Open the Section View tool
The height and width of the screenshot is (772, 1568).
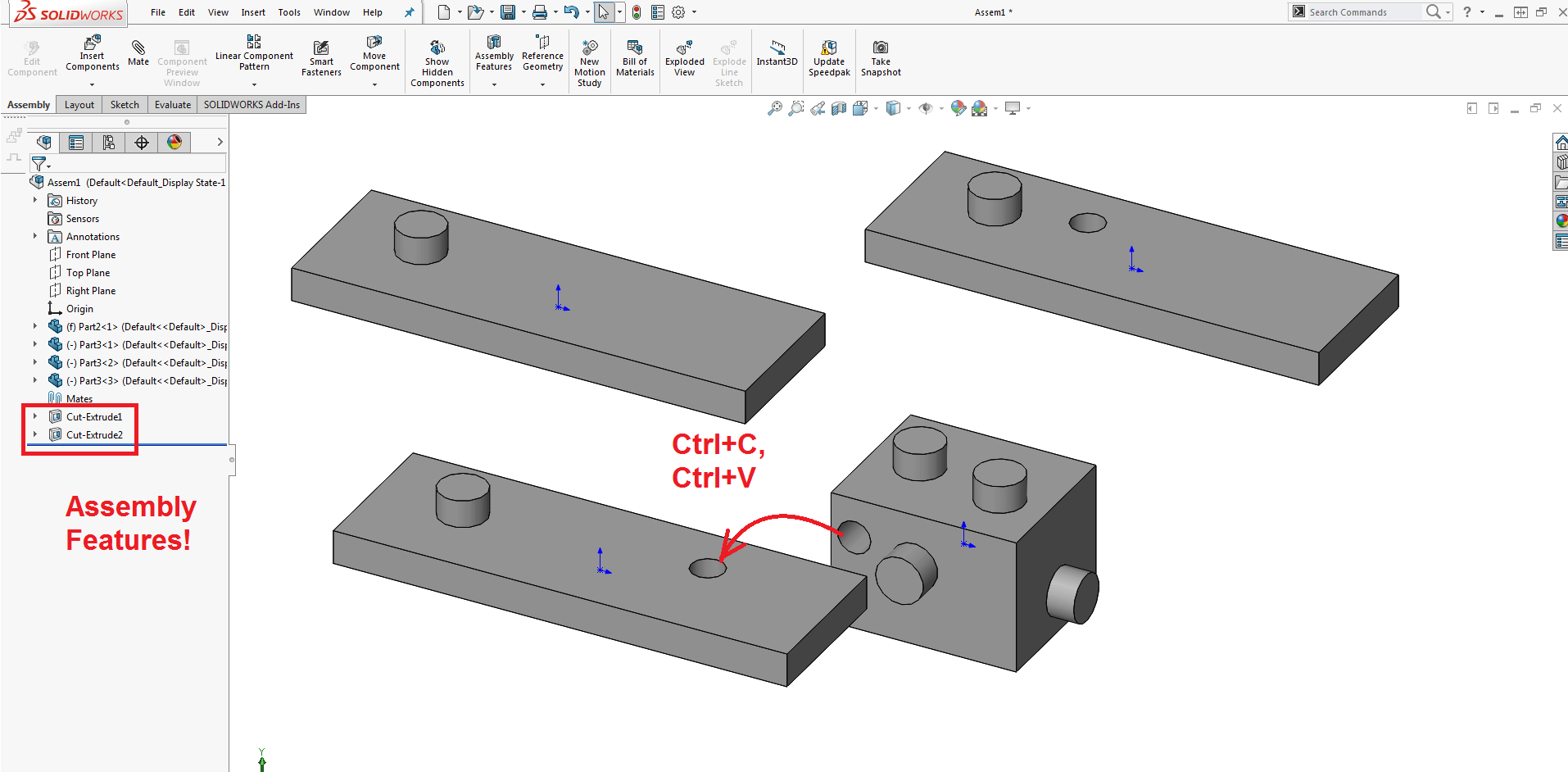pos(838,107)
